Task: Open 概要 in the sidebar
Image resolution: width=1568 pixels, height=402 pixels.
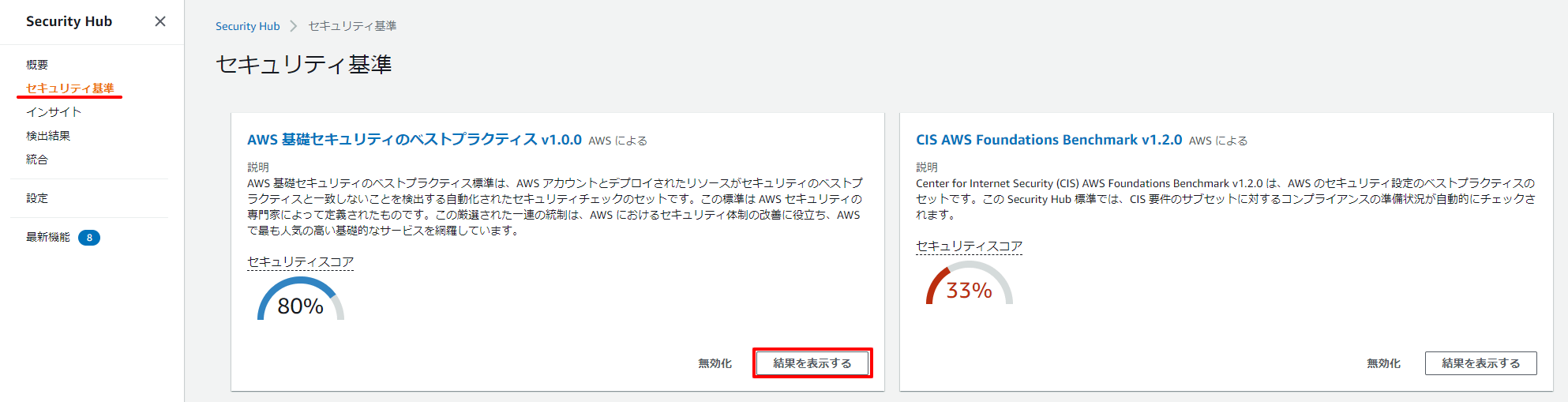Action: coord(37,65)
